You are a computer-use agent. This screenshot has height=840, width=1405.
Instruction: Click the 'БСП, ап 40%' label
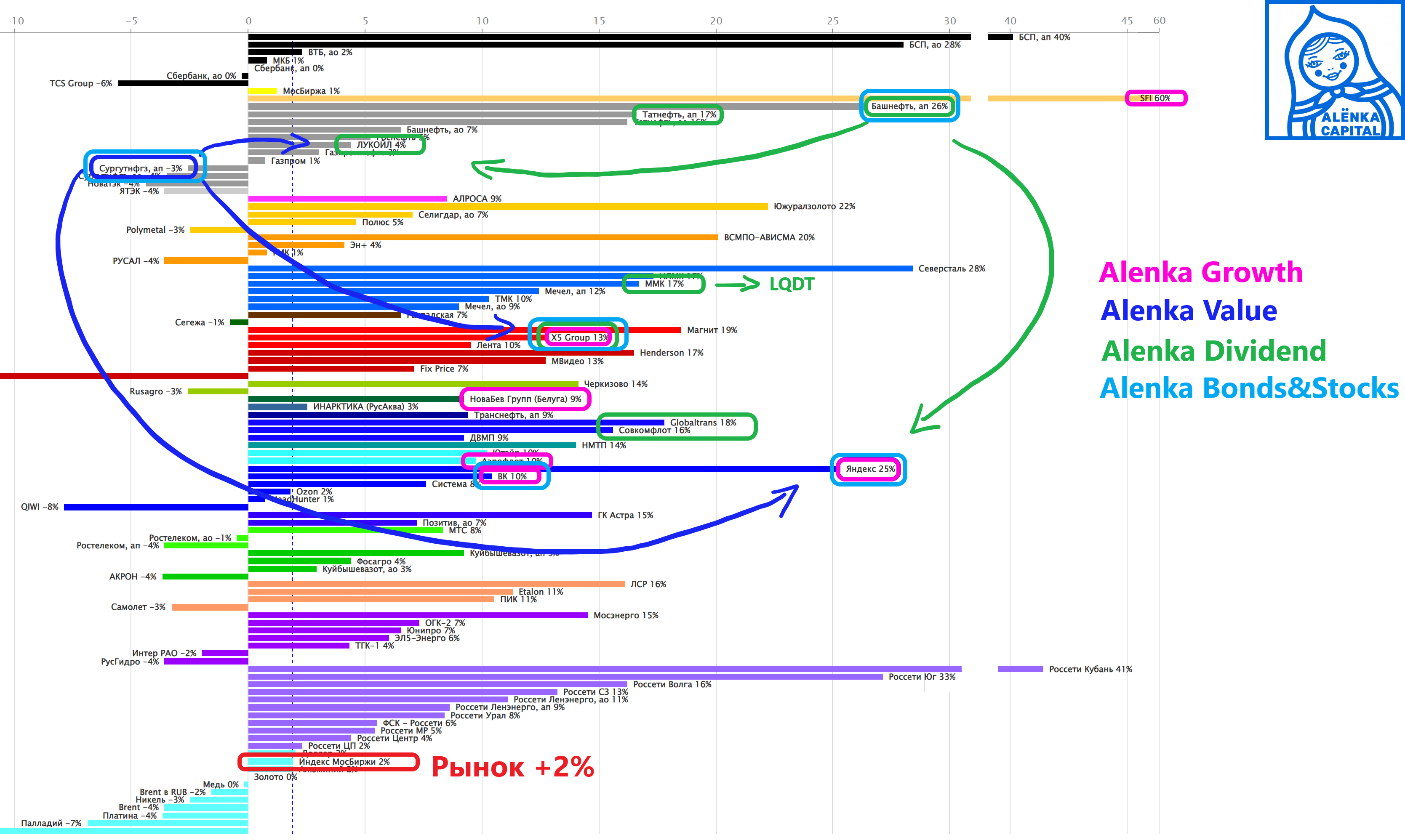(x=1044, y=37)
